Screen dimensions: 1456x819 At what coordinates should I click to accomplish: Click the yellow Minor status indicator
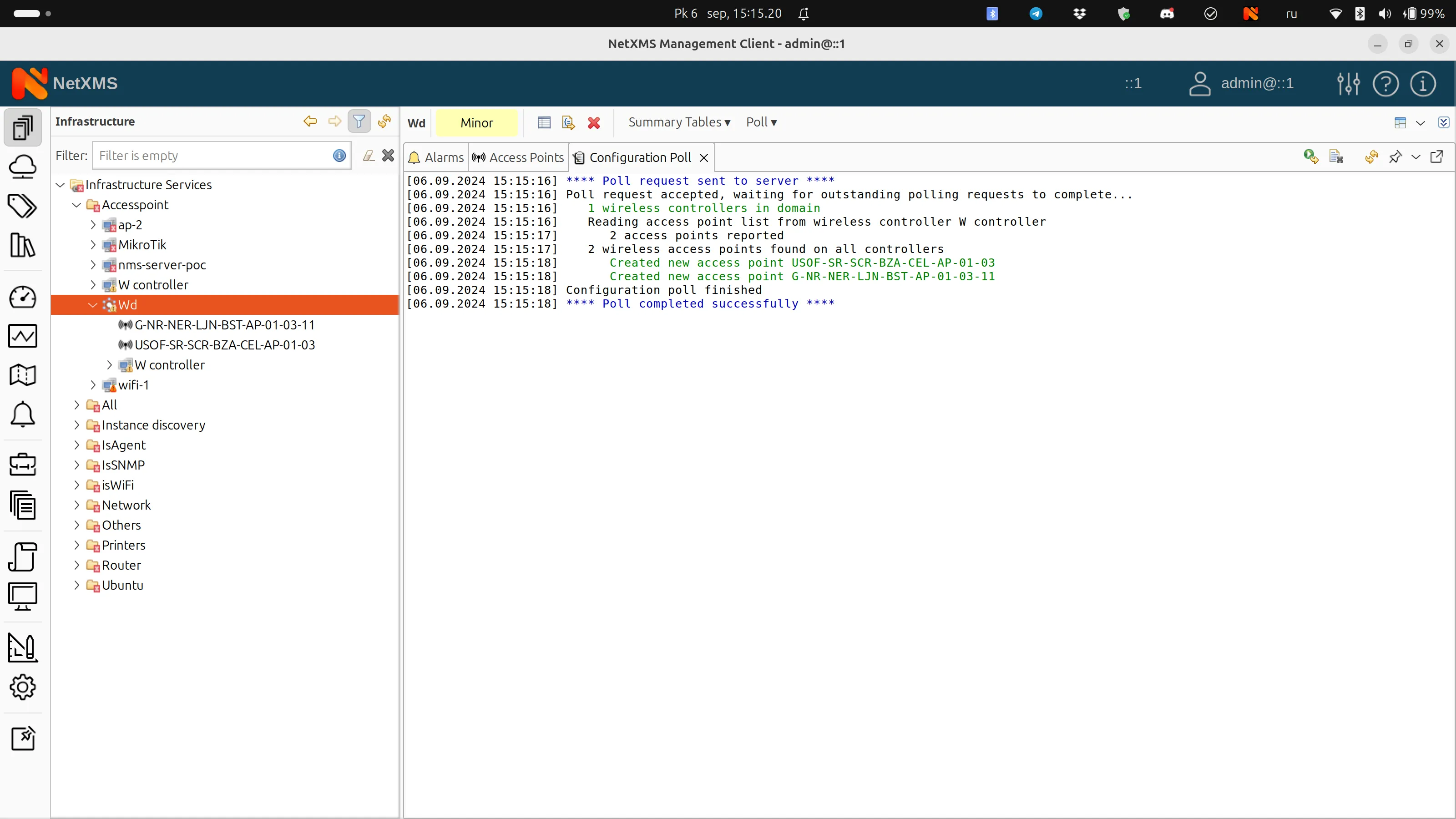pyautogui.click(x=476, y=123)
